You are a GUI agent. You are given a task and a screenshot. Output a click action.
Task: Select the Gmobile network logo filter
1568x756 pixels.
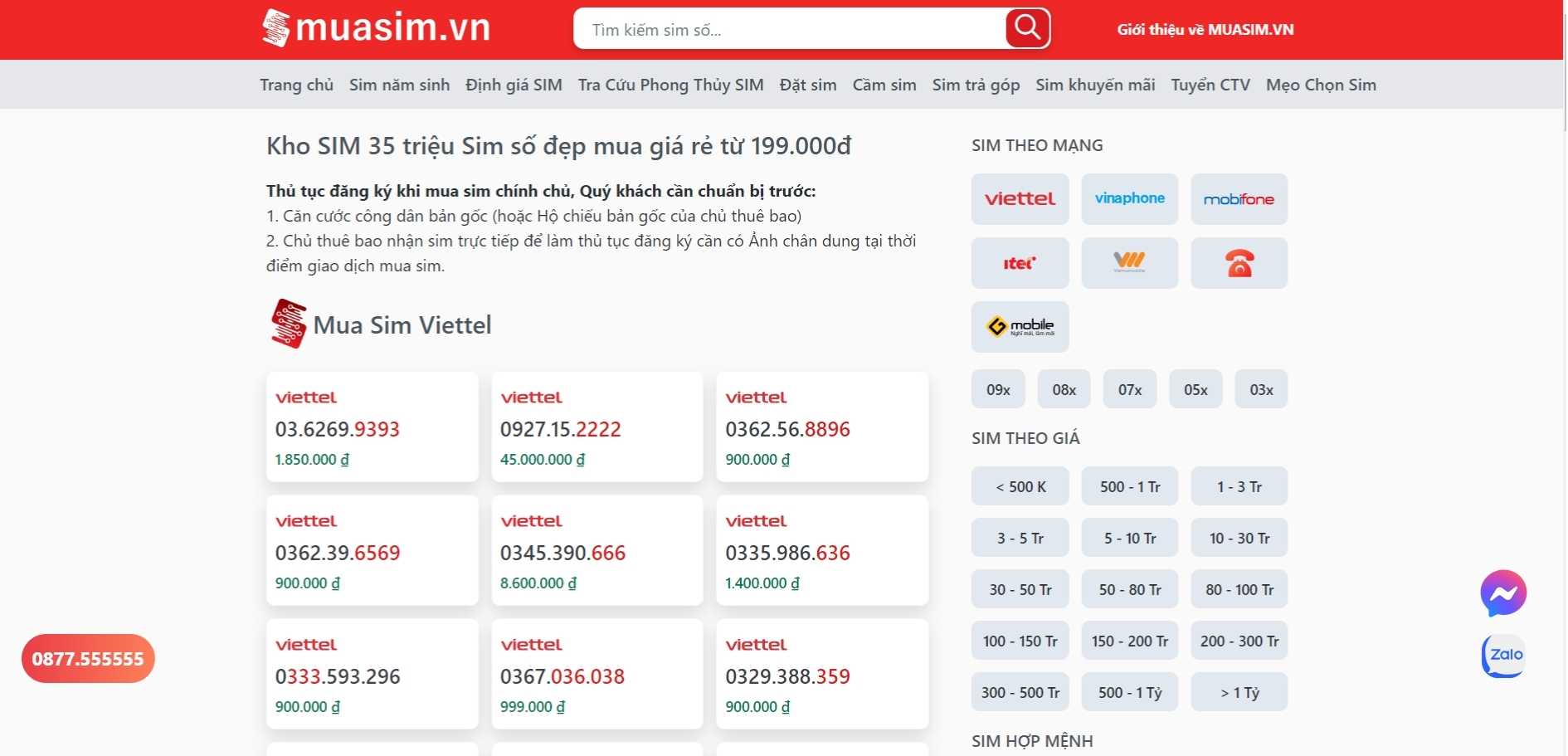click(1020, 327)
